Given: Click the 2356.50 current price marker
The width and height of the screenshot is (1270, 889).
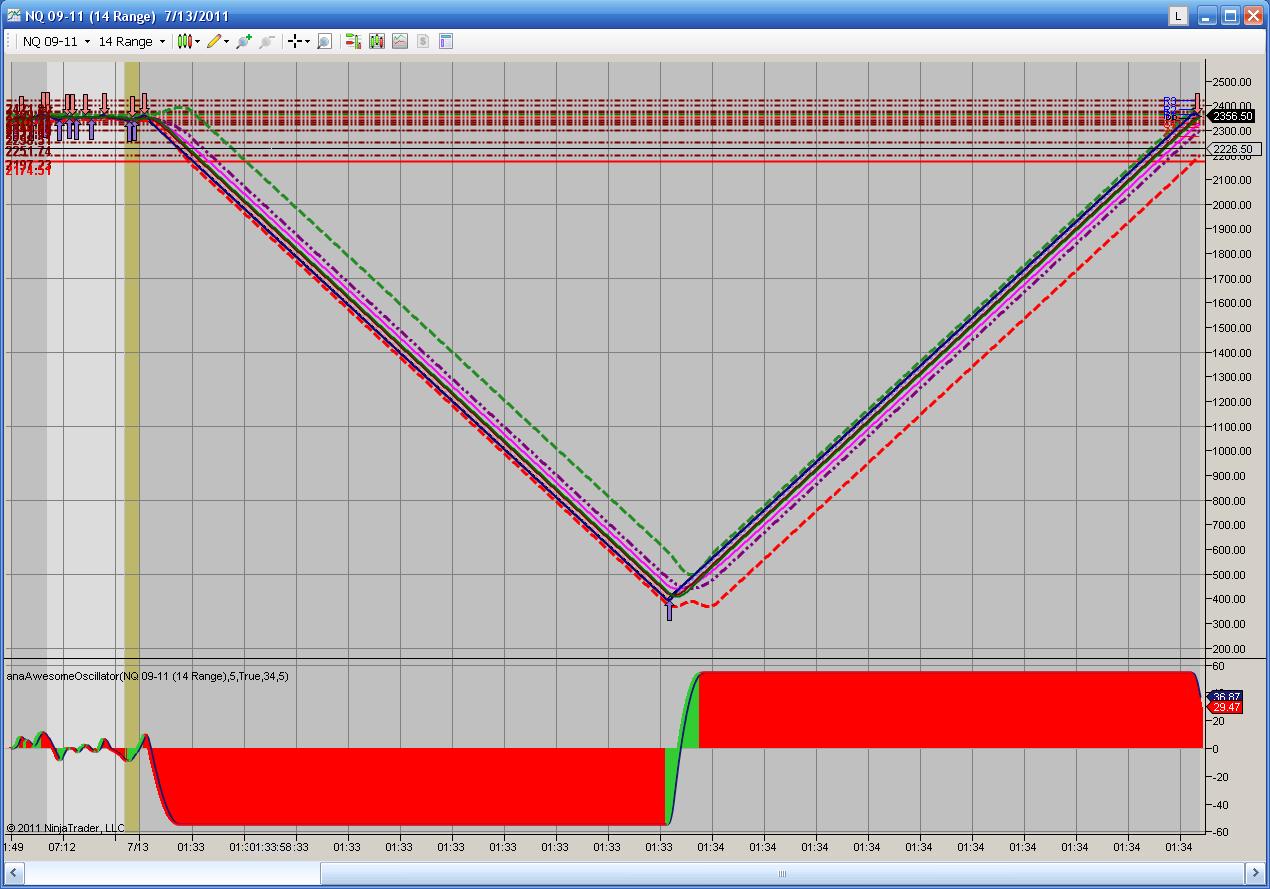Looking at the screenshot, I should point(1233,117).
